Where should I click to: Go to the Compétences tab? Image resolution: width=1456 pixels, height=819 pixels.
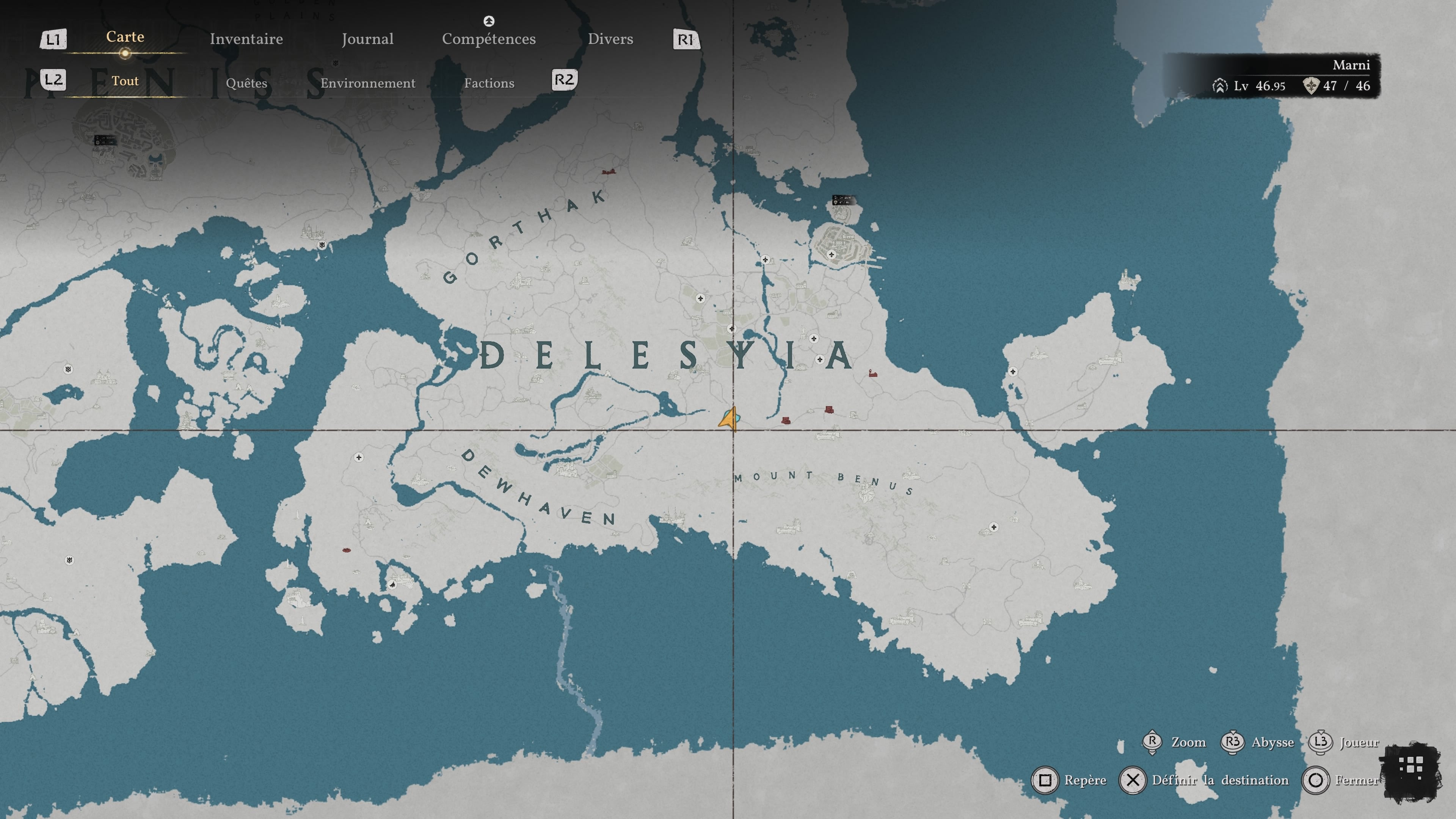click(489, 39)
